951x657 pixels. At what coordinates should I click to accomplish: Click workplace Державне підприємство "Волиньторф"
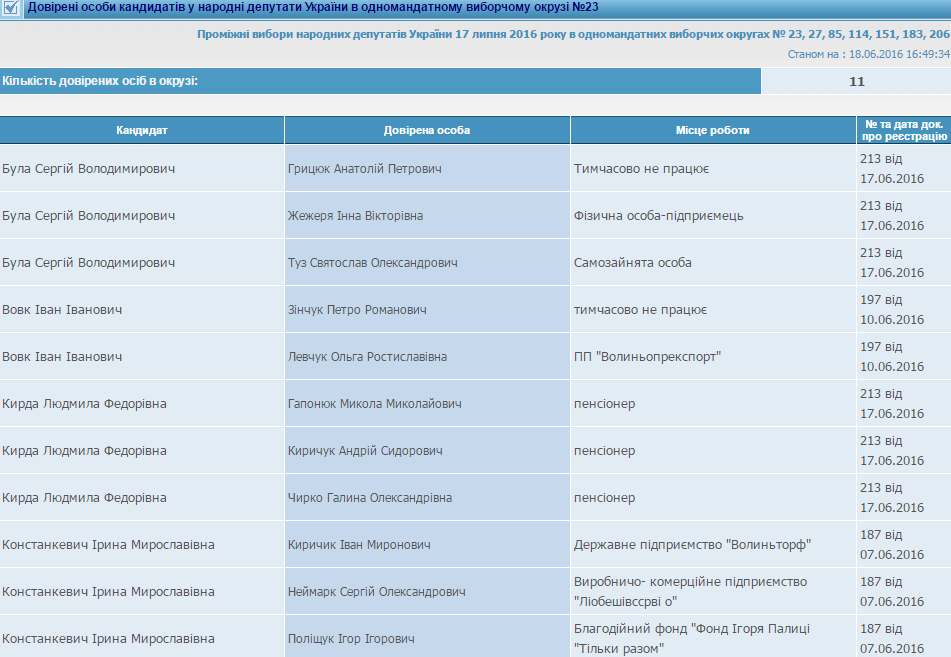[692, 545]
